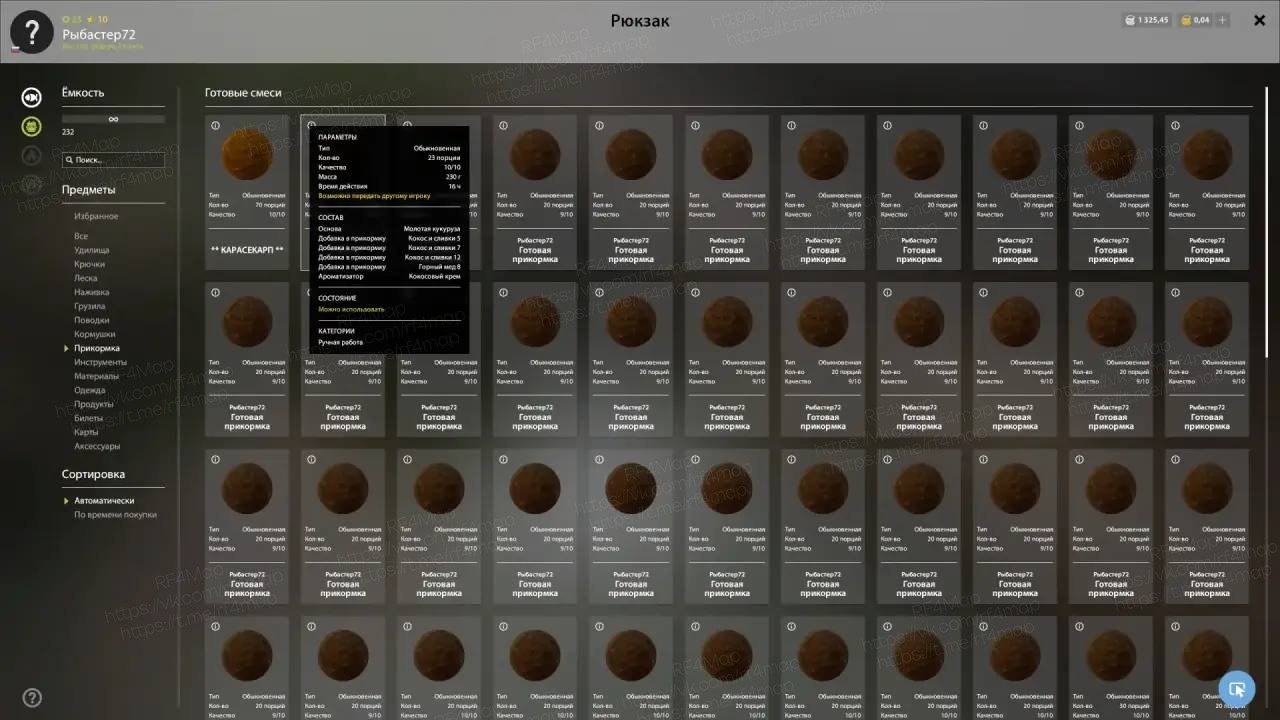Click tooltip value Кокосовый крем

[x=434, y=276]
